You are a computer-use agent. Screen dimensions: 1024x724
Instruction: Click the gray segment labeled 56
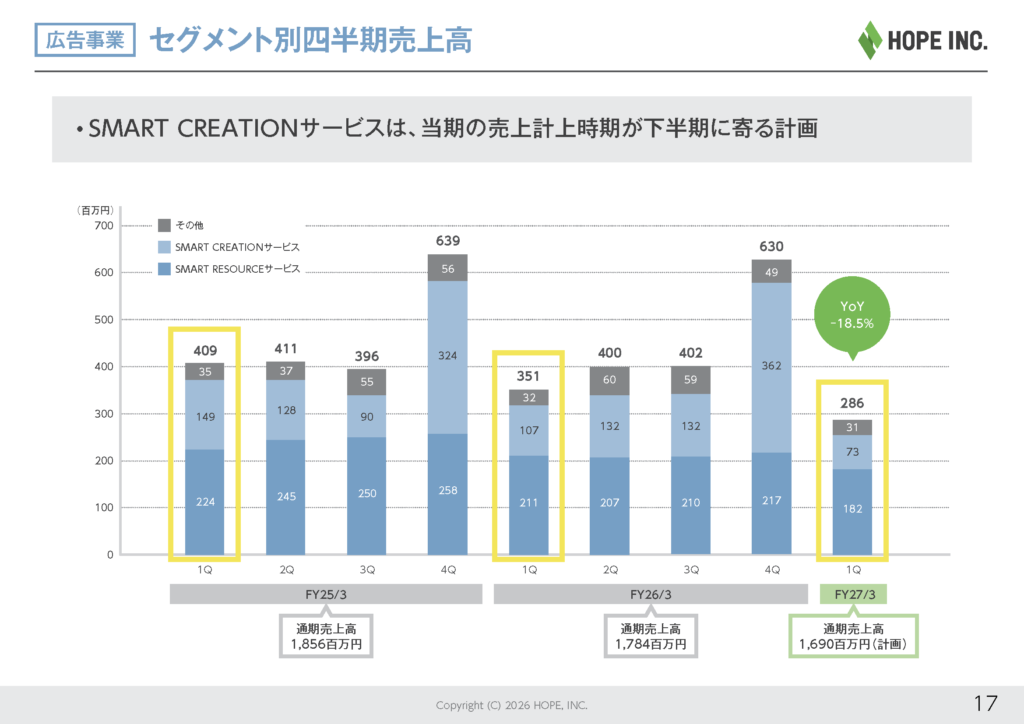click(x=447, y=268)
